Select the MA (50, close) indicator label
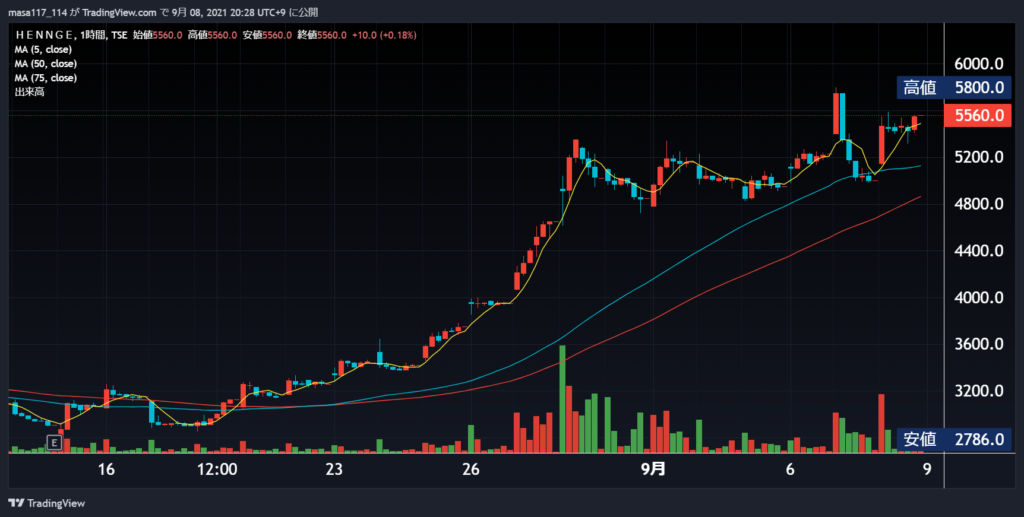The height and width of the screenshot is (517, 1024). 46,64
